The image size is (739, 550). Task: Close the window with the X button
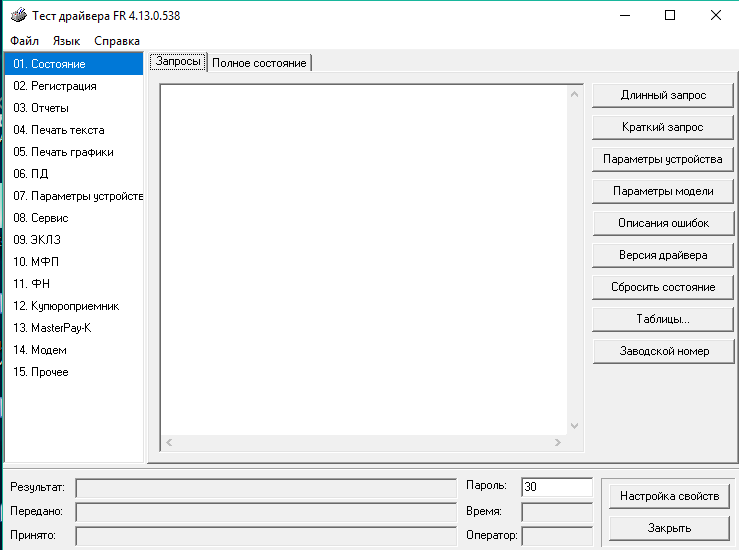715,16
